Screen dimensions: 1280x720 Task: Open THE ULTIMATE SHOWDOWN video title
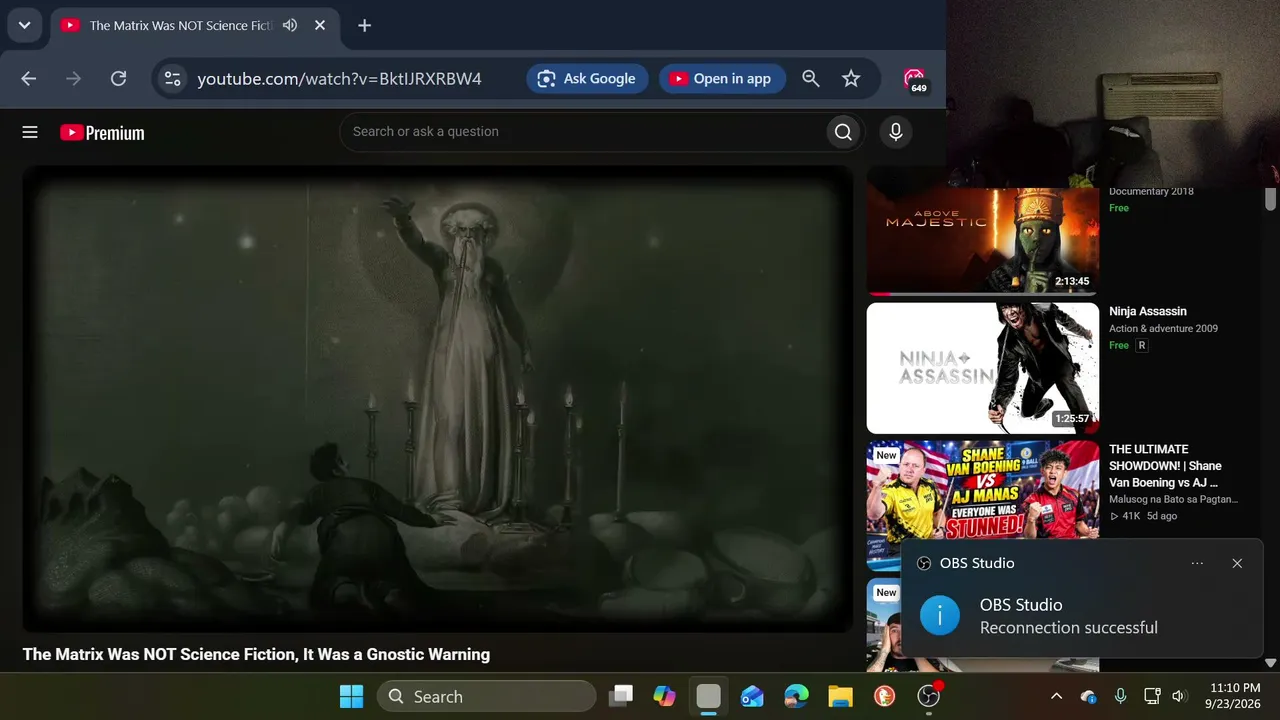(1165, 466)
